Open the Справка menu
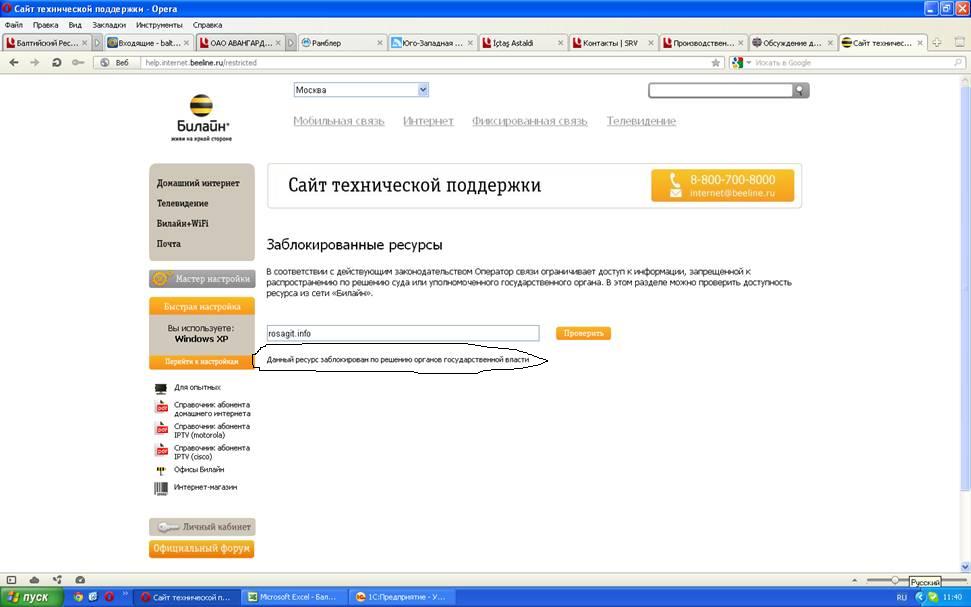971x607 pixels. point(207,25)
